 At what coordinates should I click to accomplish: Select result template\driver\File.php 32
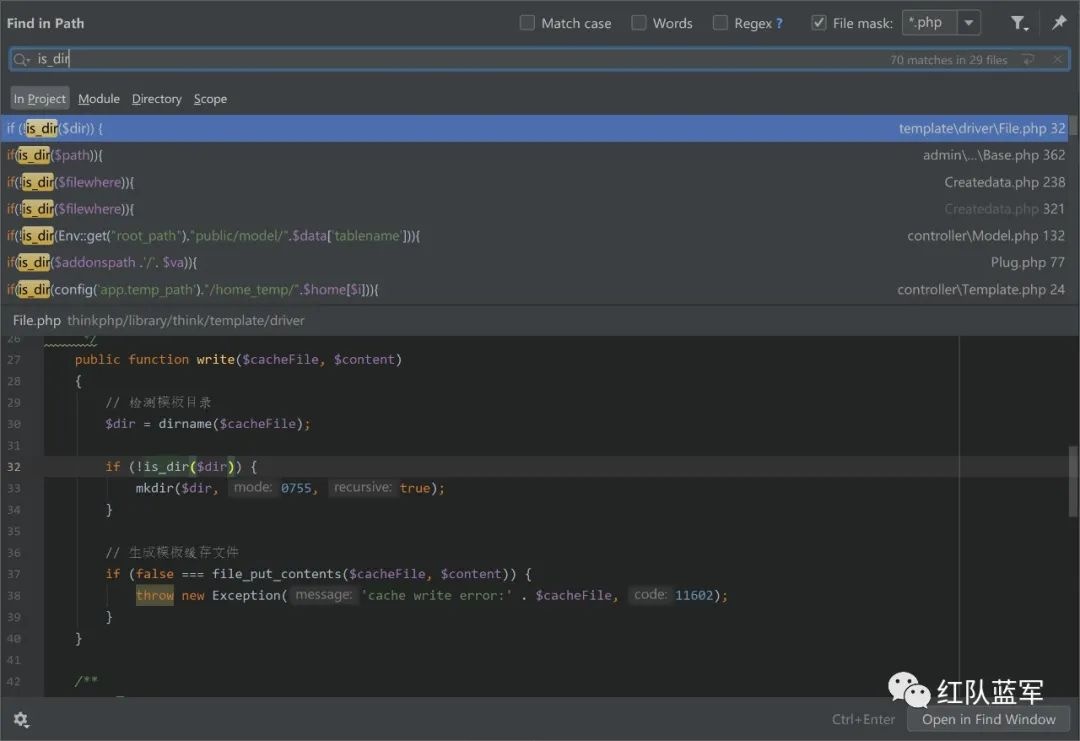(x=534, y=128)
